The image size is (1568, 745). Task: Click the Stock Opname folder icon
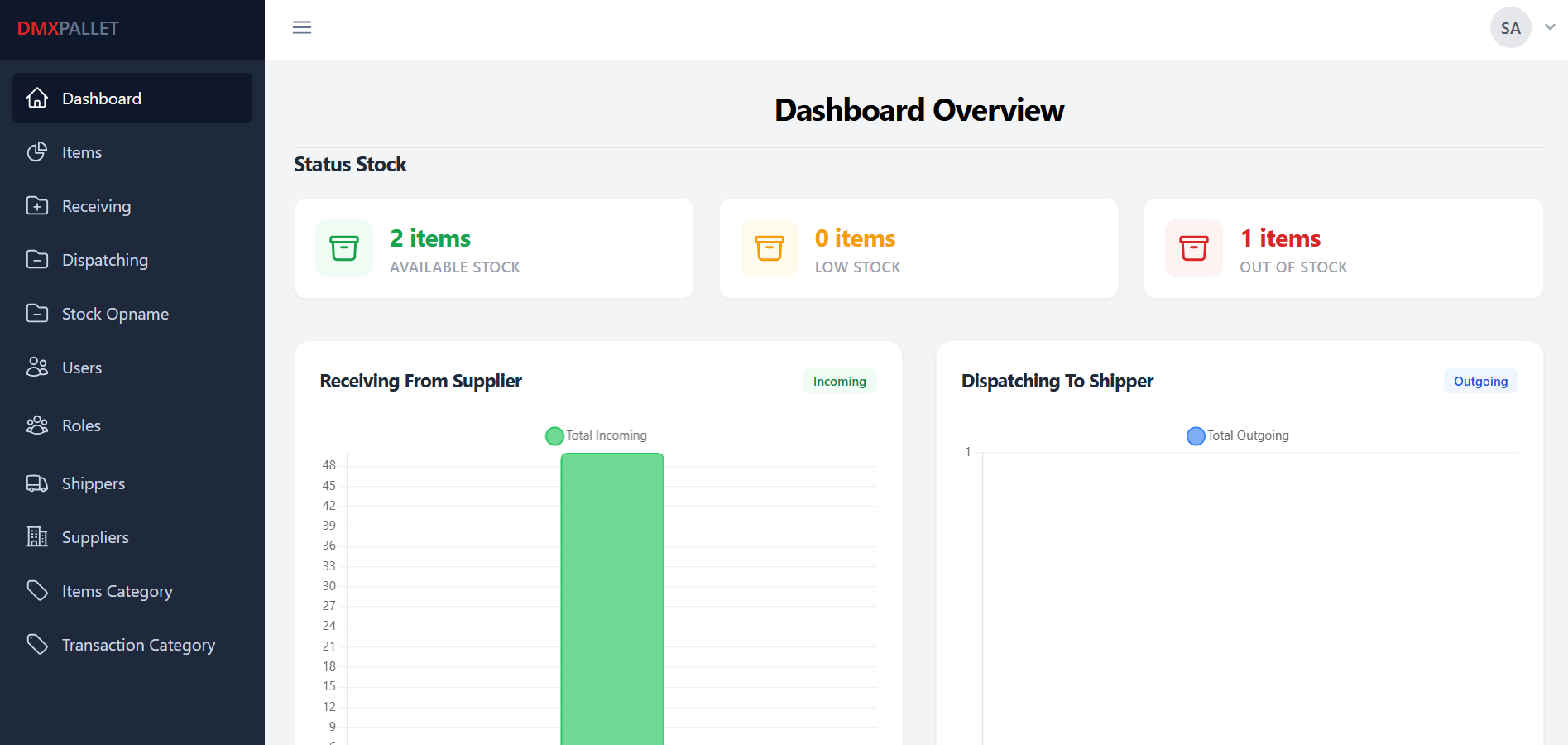click(37, 313)
